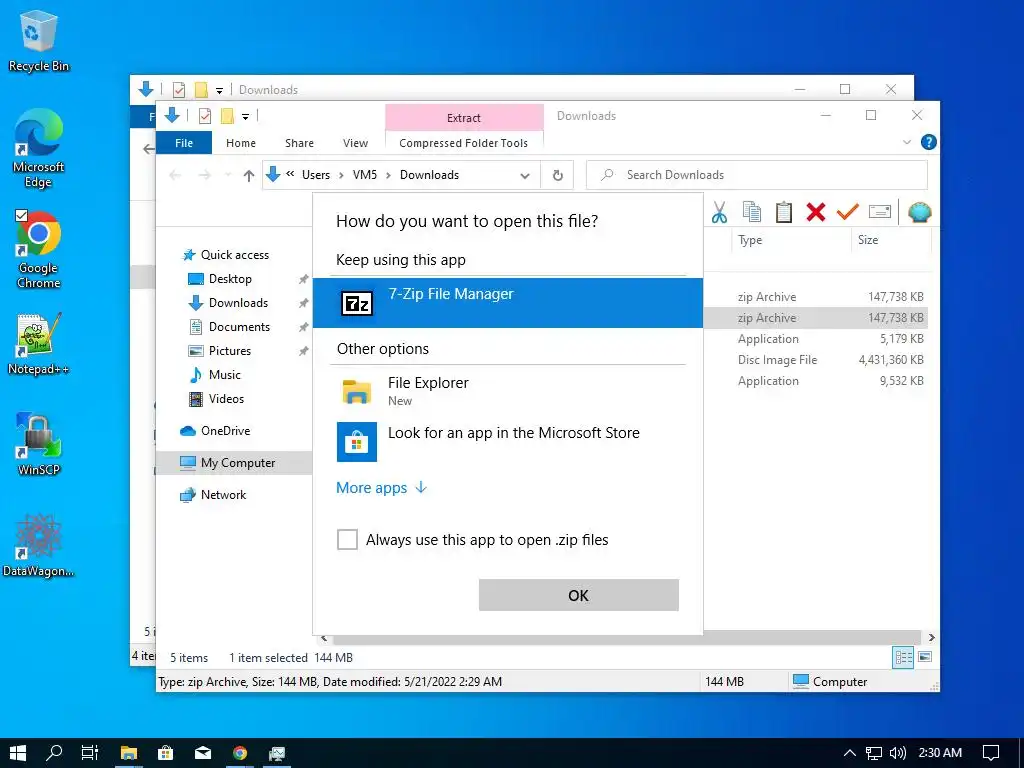
Task: Open Windows Start menu
Action: tap(18, 753)
